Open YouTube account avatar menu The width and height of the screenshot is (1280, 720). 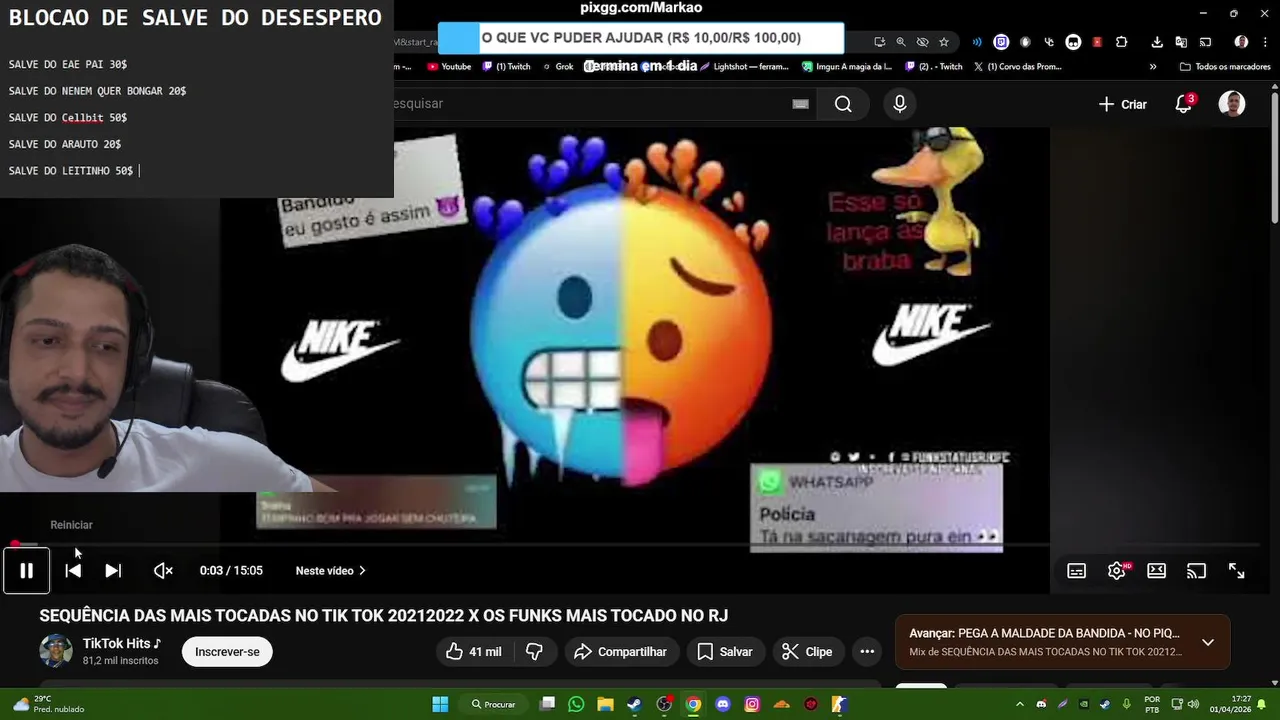pyautogui.click(x=1232, y=104)
